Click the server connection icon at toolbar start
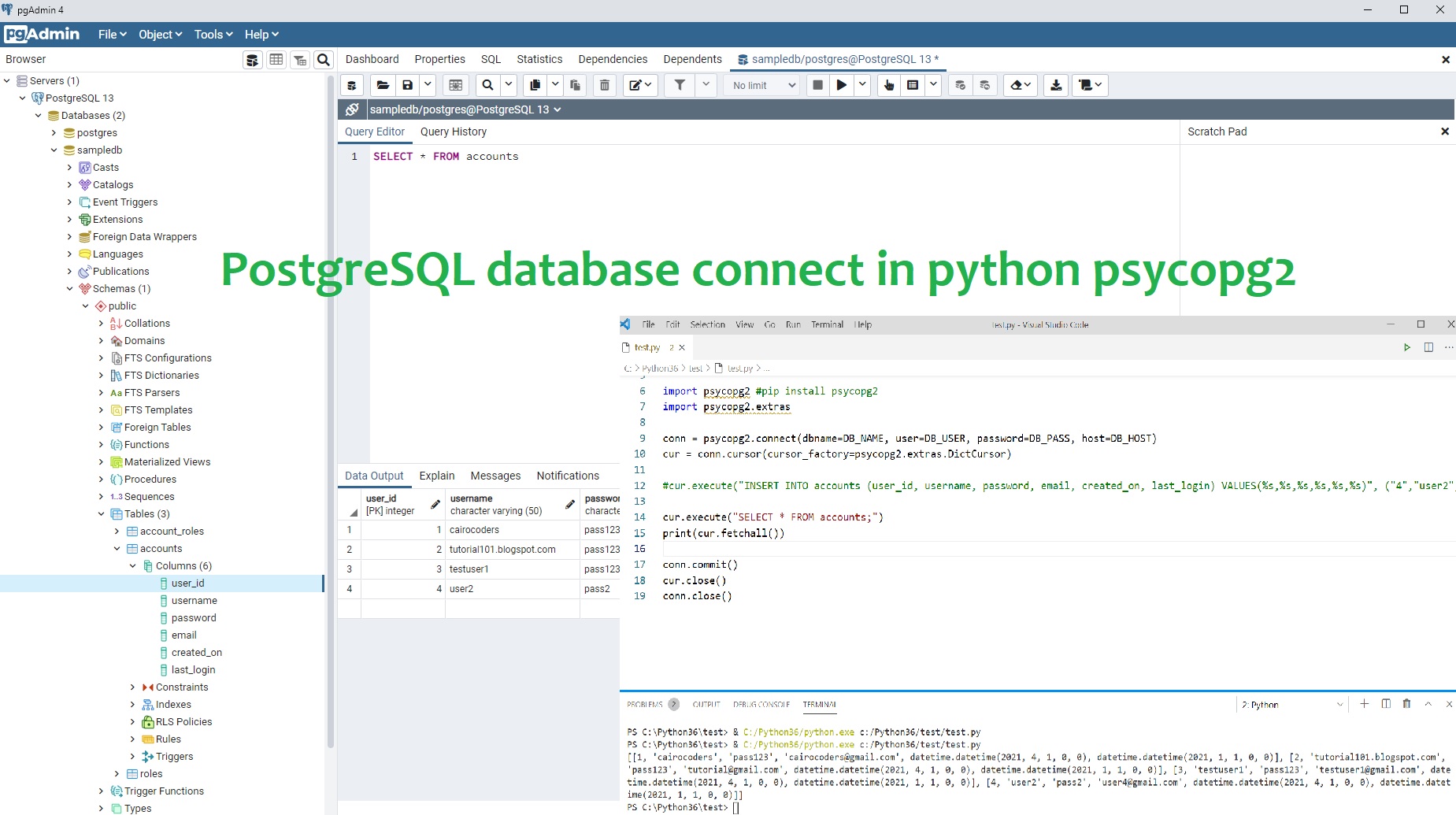 point(352,85)
